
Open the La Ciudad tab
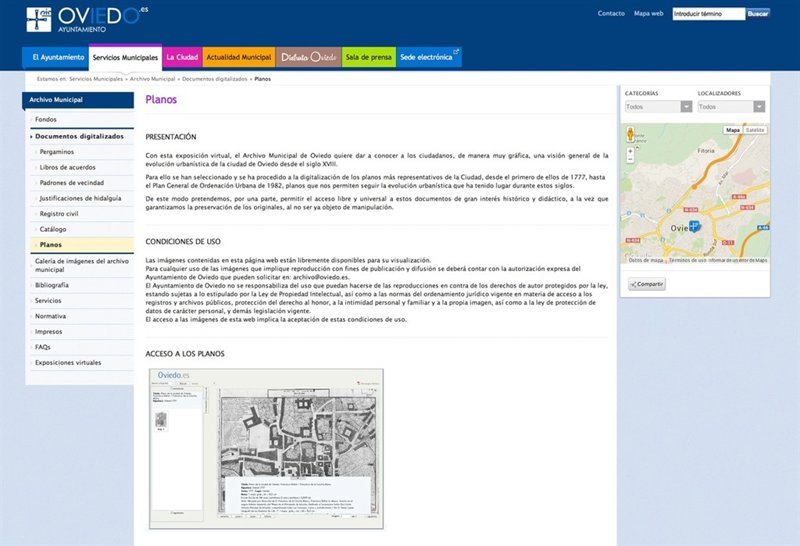click(x=183, y=58)
